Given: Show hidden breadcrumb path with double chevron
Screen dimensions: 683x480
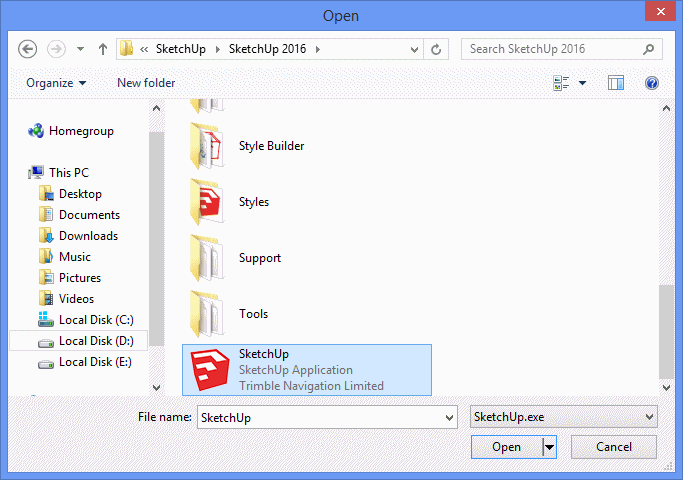Looking at the screenshot, I should 144,49.
